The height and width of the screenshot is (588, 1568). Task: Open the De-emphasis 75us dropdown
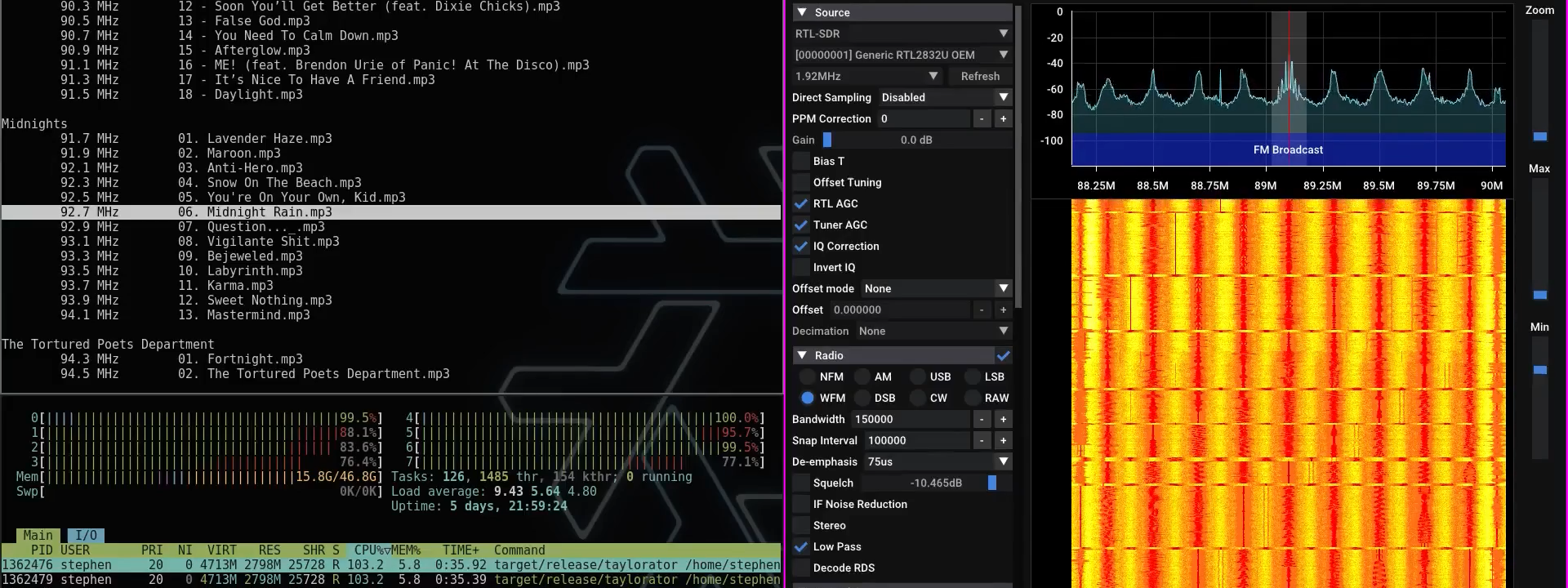tap(938, 461)
